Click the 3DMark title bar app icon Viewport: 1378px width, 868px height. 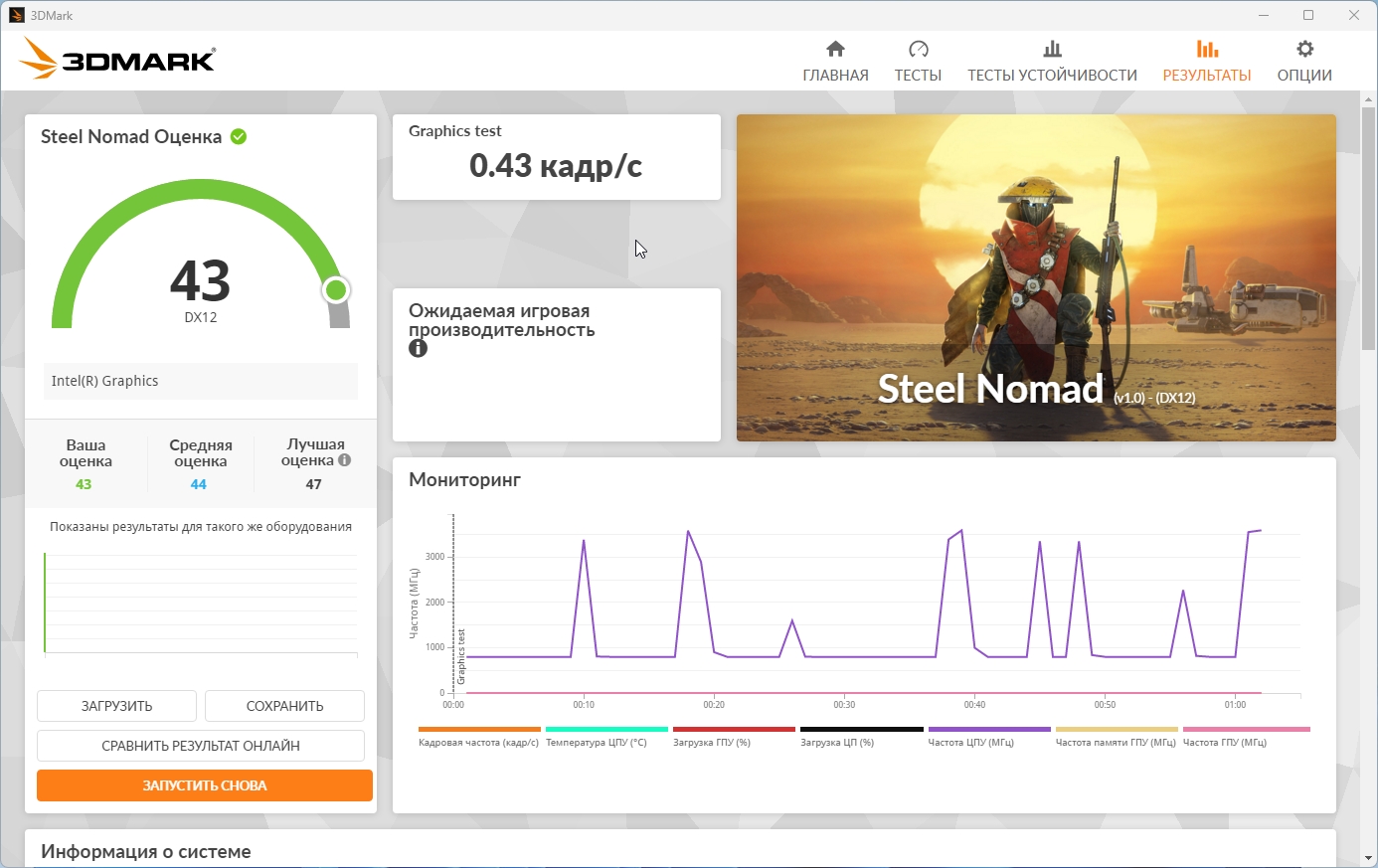(16, 15)
